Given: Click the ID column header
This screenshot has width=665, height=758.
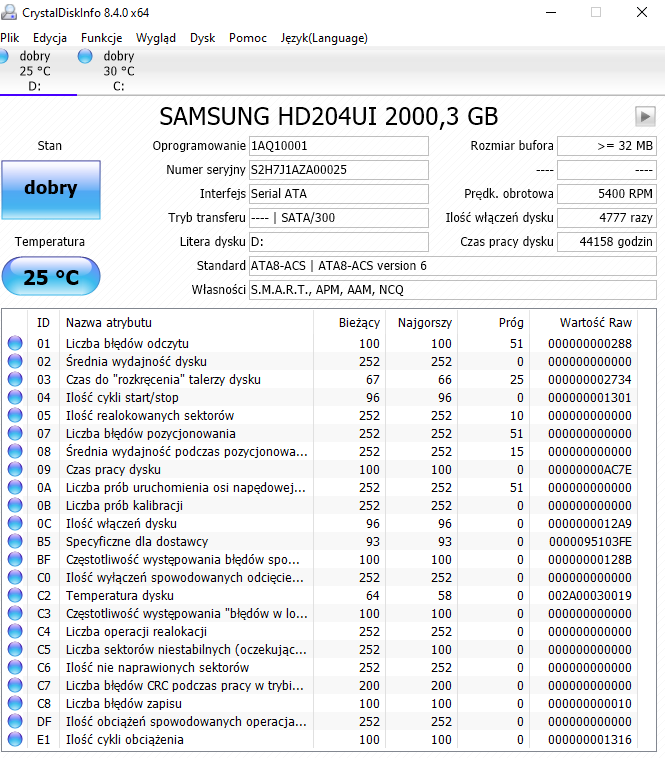Looking at the screenshot, I should 43,322.
